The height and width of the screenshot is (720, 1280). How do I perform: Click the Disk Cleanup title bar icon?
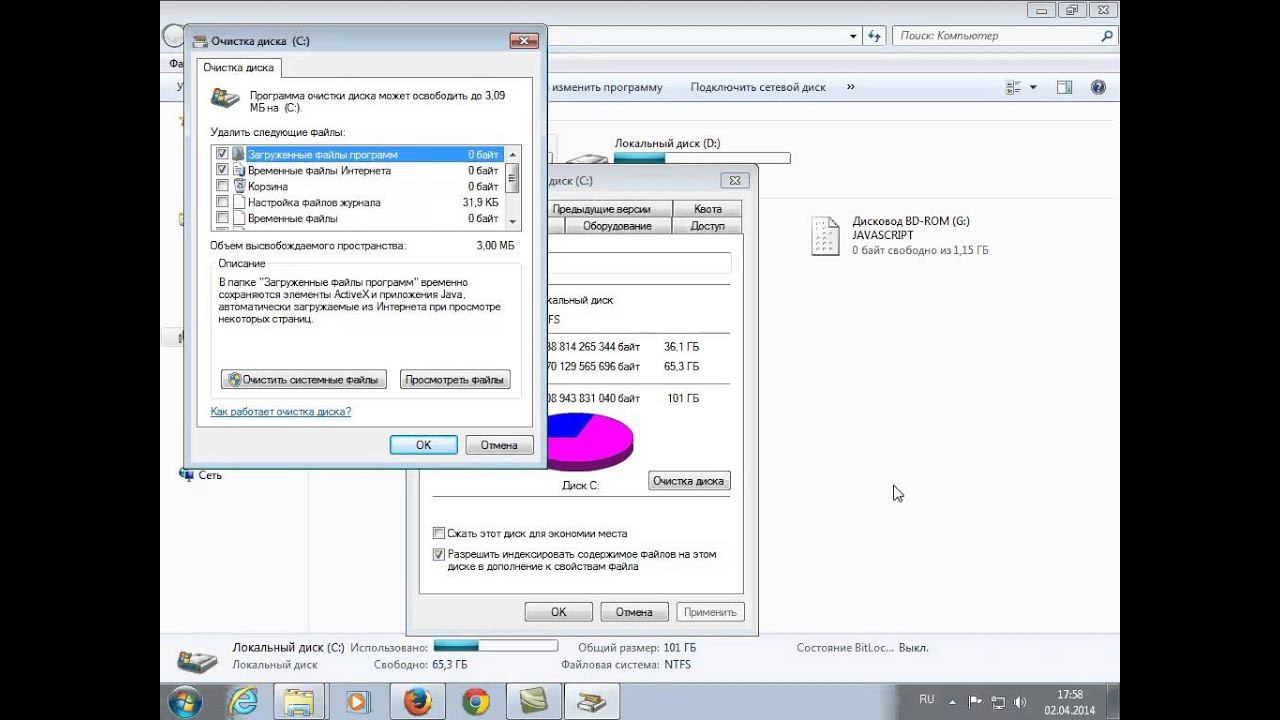200,41
